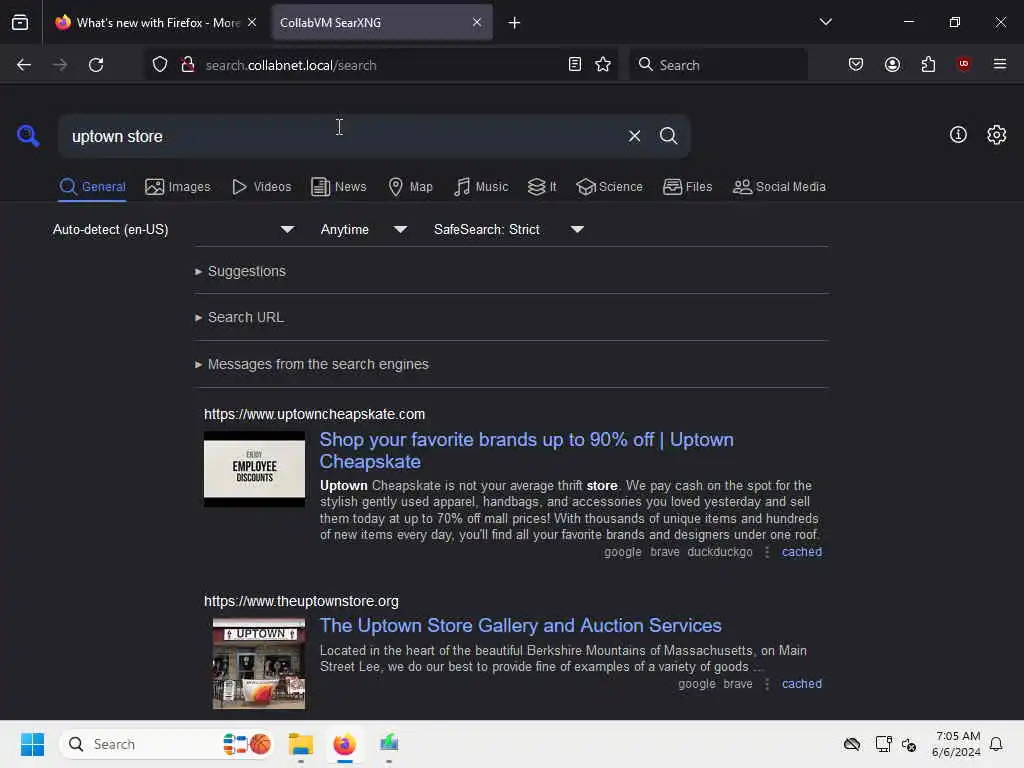Open a new browser tab
The width and height of the screenshot is (1024, 768).
(514, 23)
